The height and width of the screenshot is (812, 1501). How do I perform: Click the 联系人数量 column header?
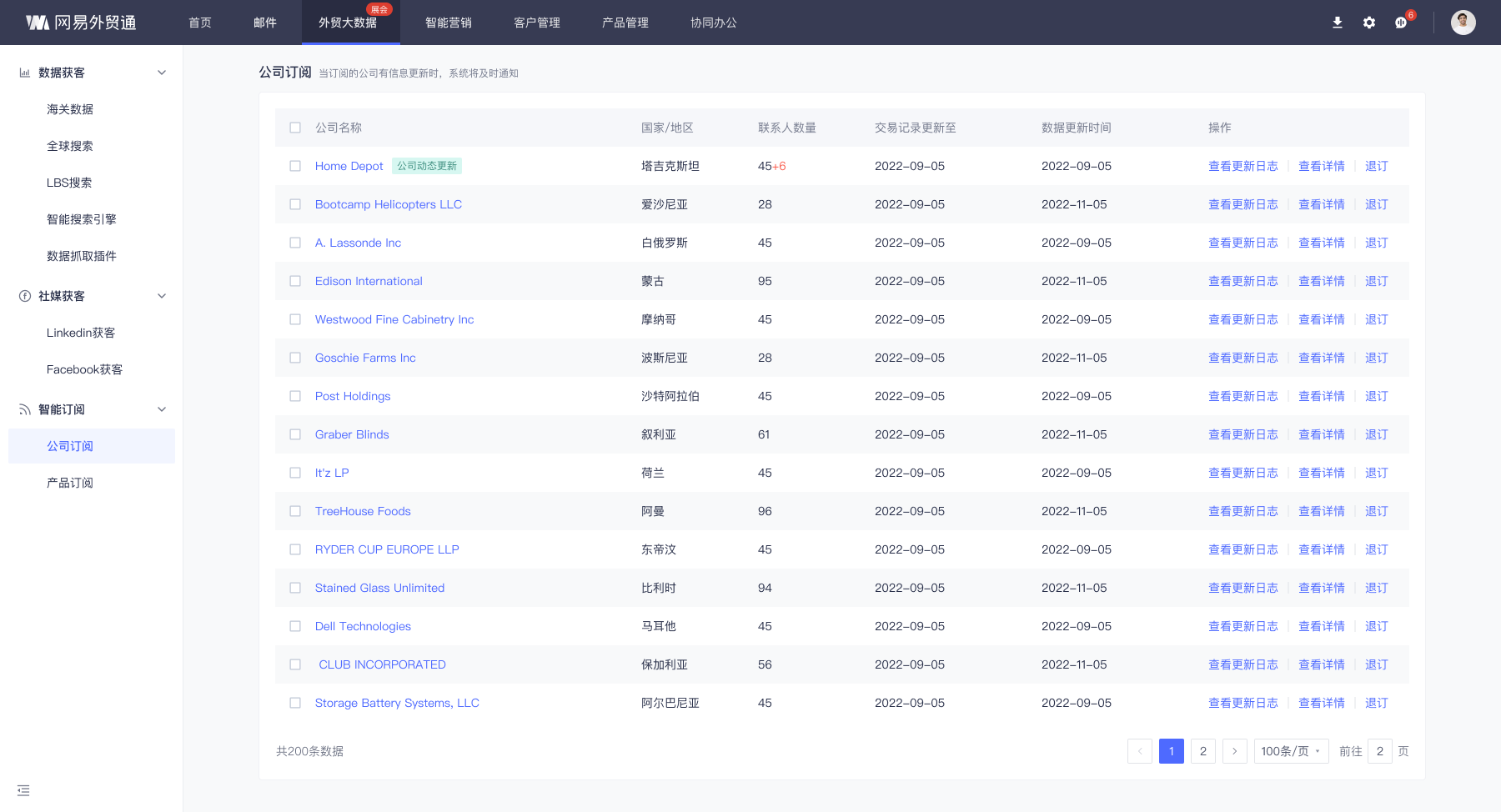click(x=787, y=128)
